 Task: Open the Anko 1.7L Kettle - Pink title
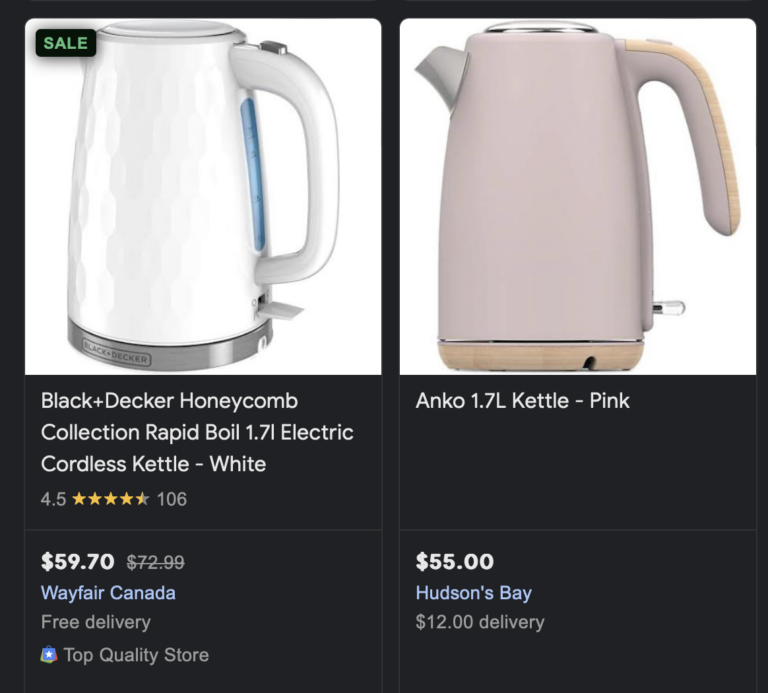coord(522,401)
